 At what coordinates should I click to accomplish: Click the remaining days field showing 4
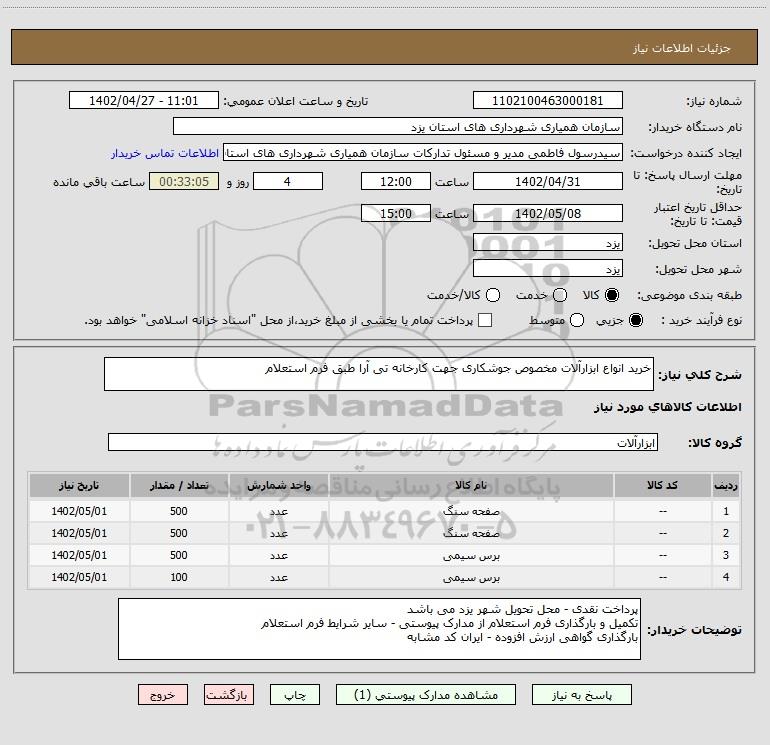point(288,181)
